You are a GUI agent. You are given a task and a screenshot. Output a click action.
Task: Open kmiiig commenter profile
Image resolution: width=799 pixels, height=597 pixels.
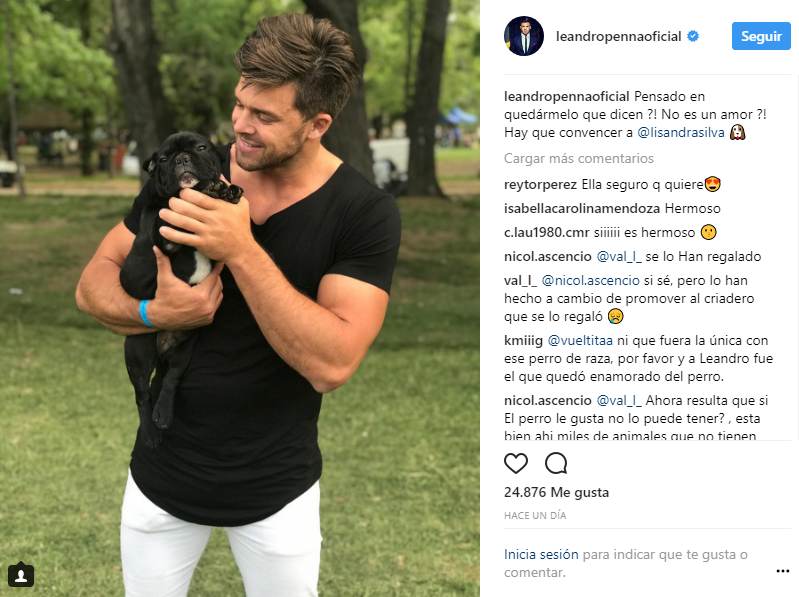point(523,340)
